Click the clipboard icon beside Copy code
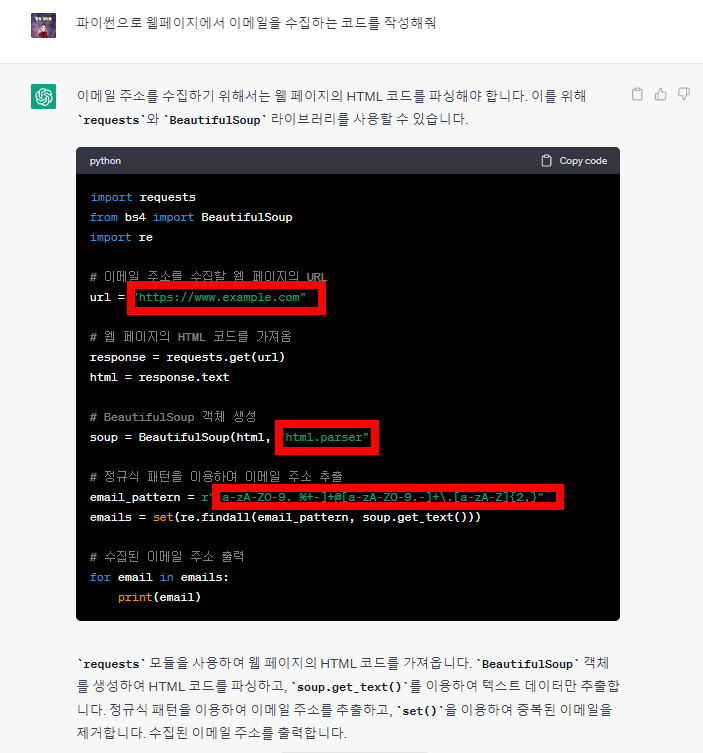The height and width of the screenshot is (753, 703). (x=546, y=161)
